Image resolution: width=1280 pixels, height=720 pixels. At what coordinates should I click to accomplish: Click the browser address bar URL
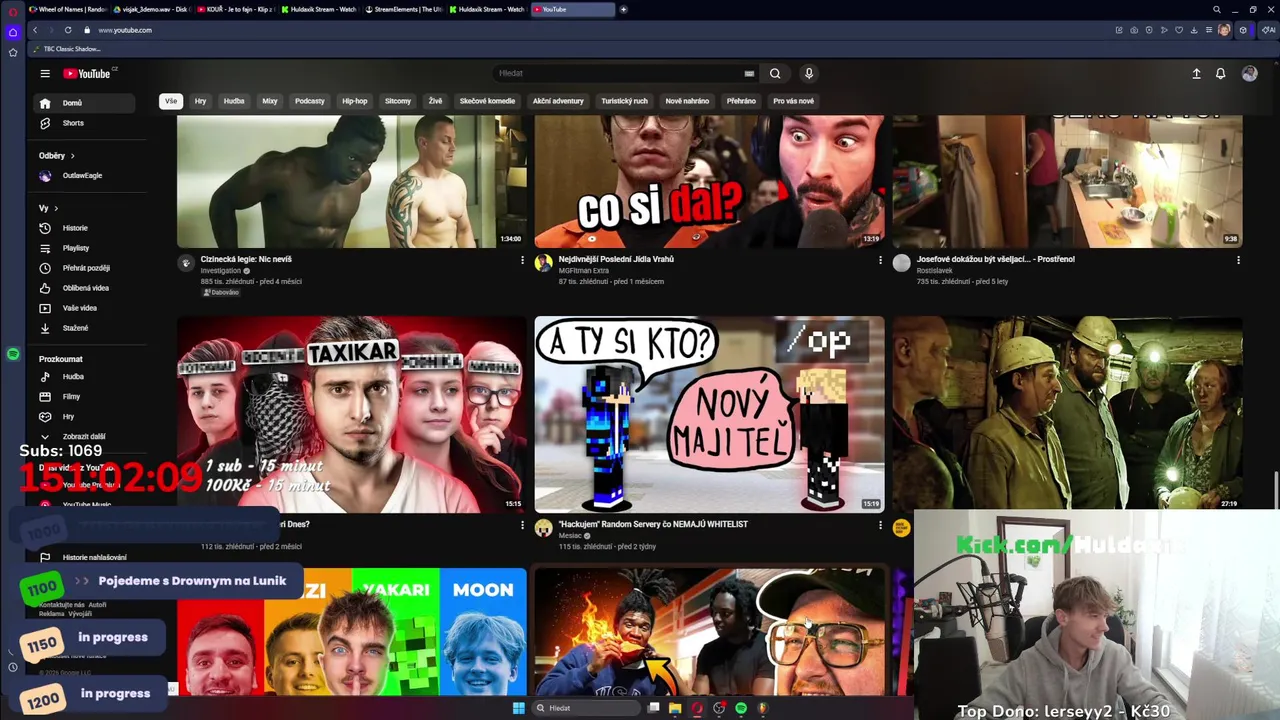point(125,30)
